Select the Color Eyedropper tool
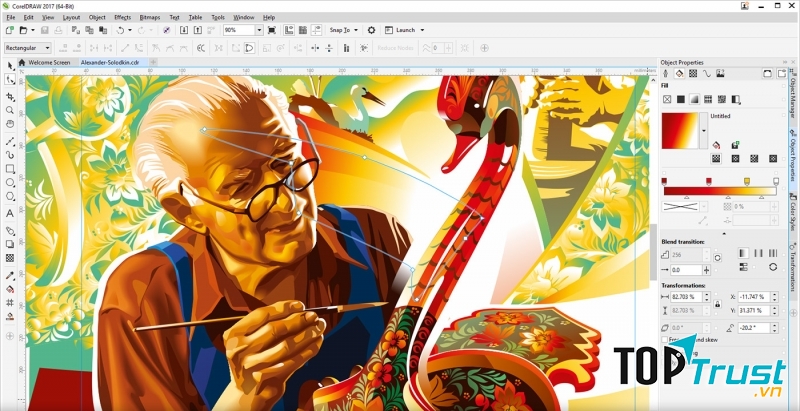 (10, 275)
